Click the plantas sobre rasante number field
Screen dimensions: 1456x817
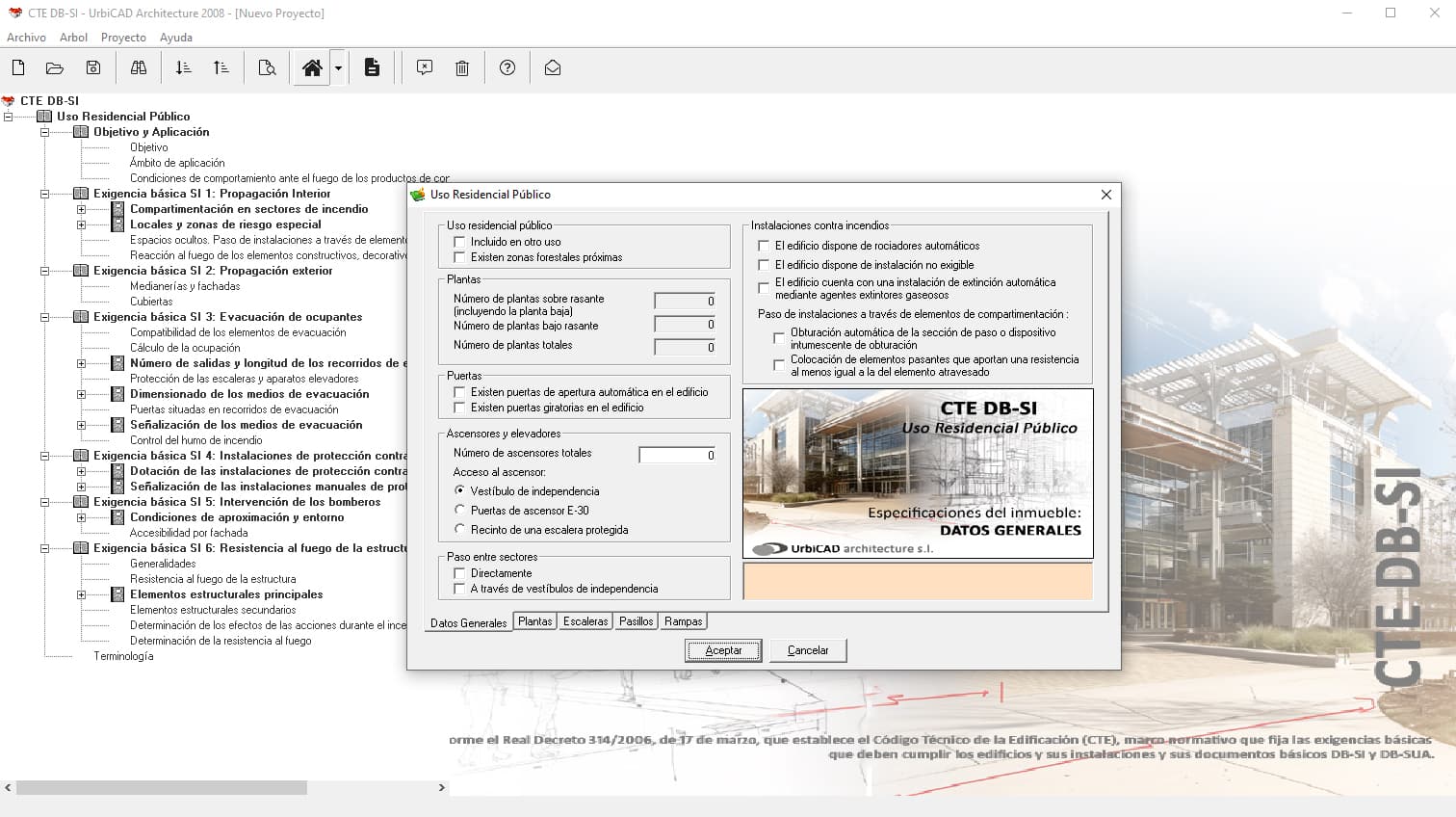tap(686, 301)
